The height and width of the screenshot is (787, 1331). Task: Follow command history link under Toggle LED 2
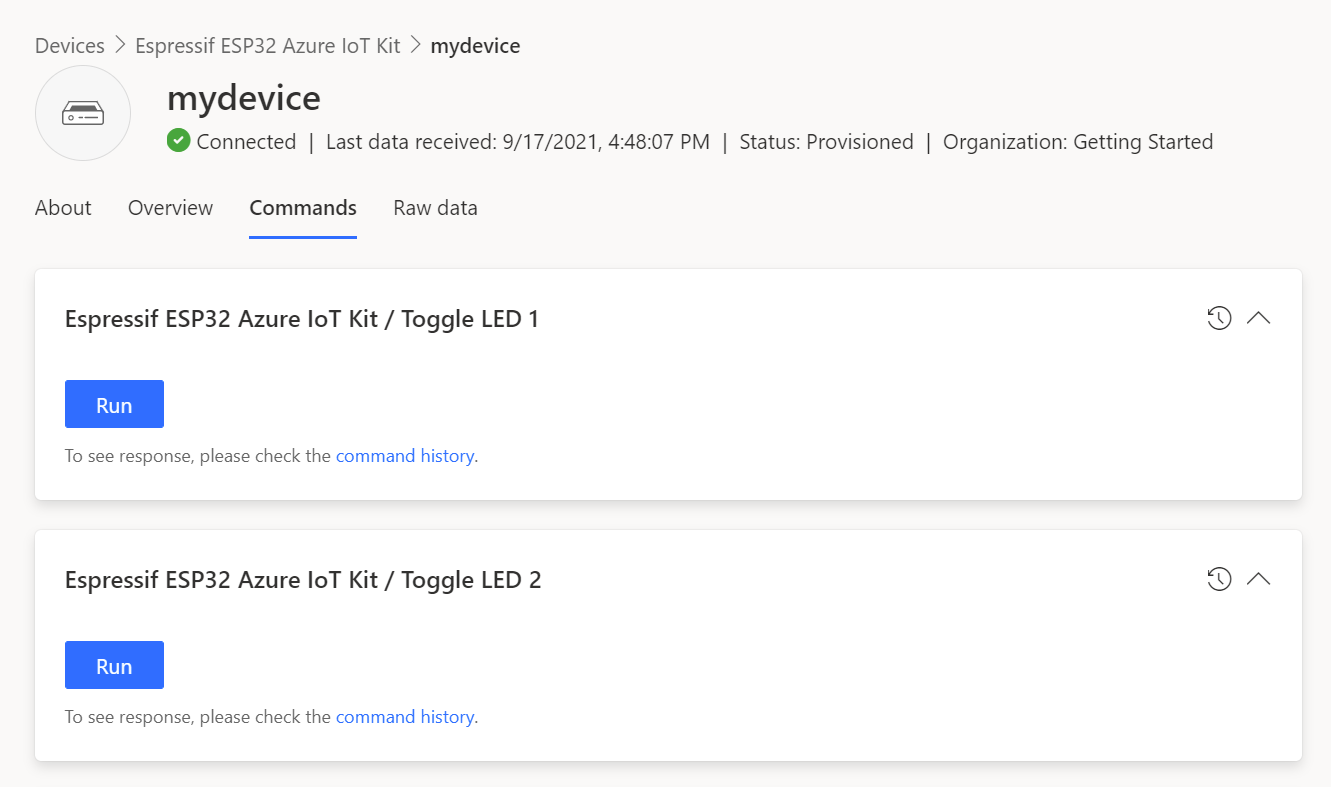point(404,717)
